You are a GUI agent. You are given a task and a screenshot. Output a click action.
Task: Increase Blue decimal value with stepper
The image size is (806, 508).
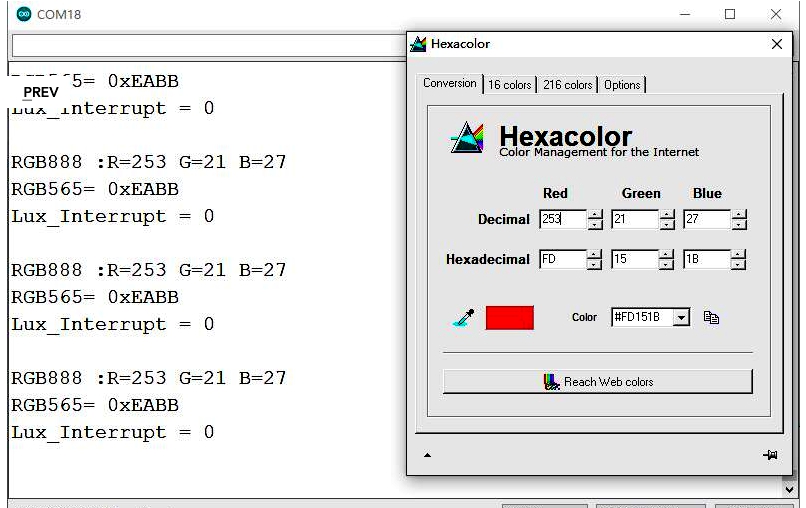[x=739, y=214]
